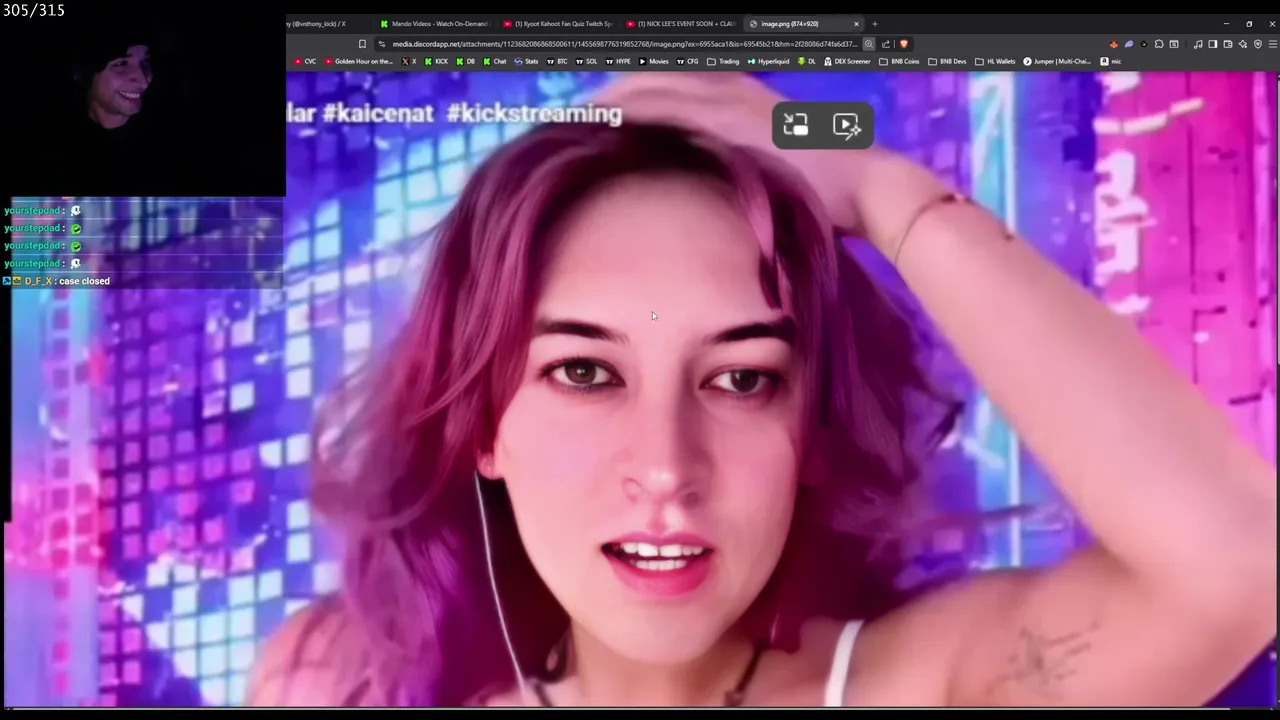
Task: Click the left overlay button on the image
Action: click(796, 125)
